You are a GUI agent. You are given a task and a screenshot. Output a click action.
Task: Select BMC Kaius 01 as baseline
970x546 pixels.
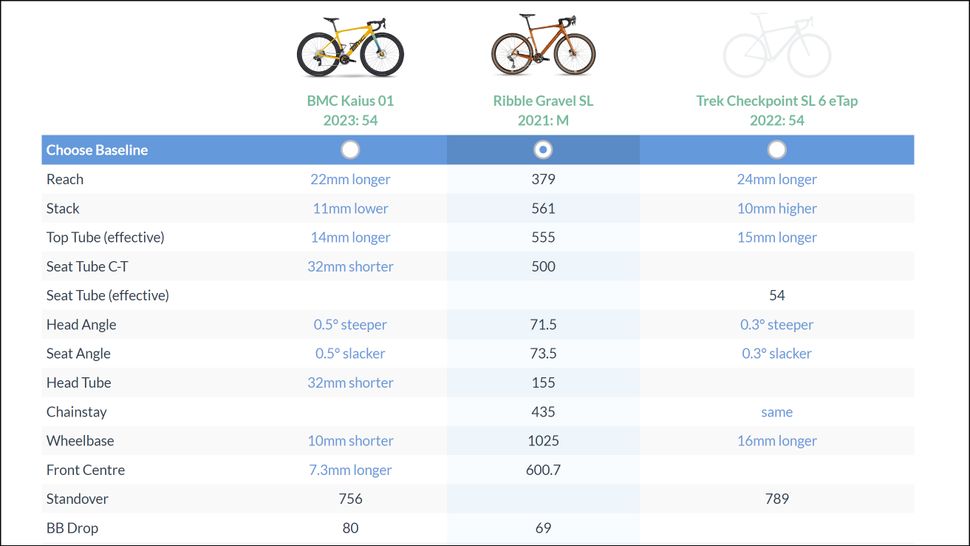pyautogui.click(x=350, y=150)
